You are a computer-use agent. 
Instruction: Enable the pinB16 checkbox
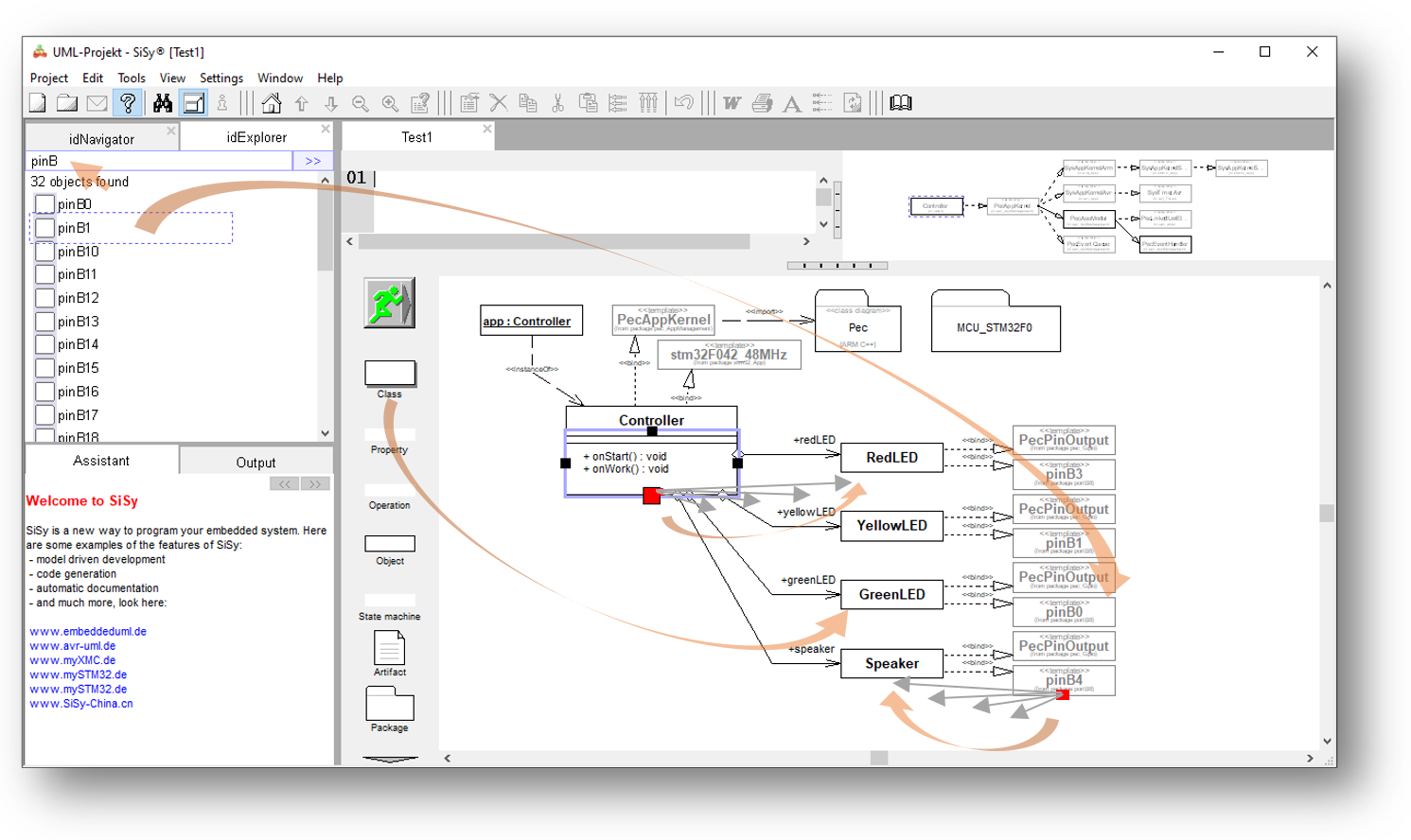point(44,392)
